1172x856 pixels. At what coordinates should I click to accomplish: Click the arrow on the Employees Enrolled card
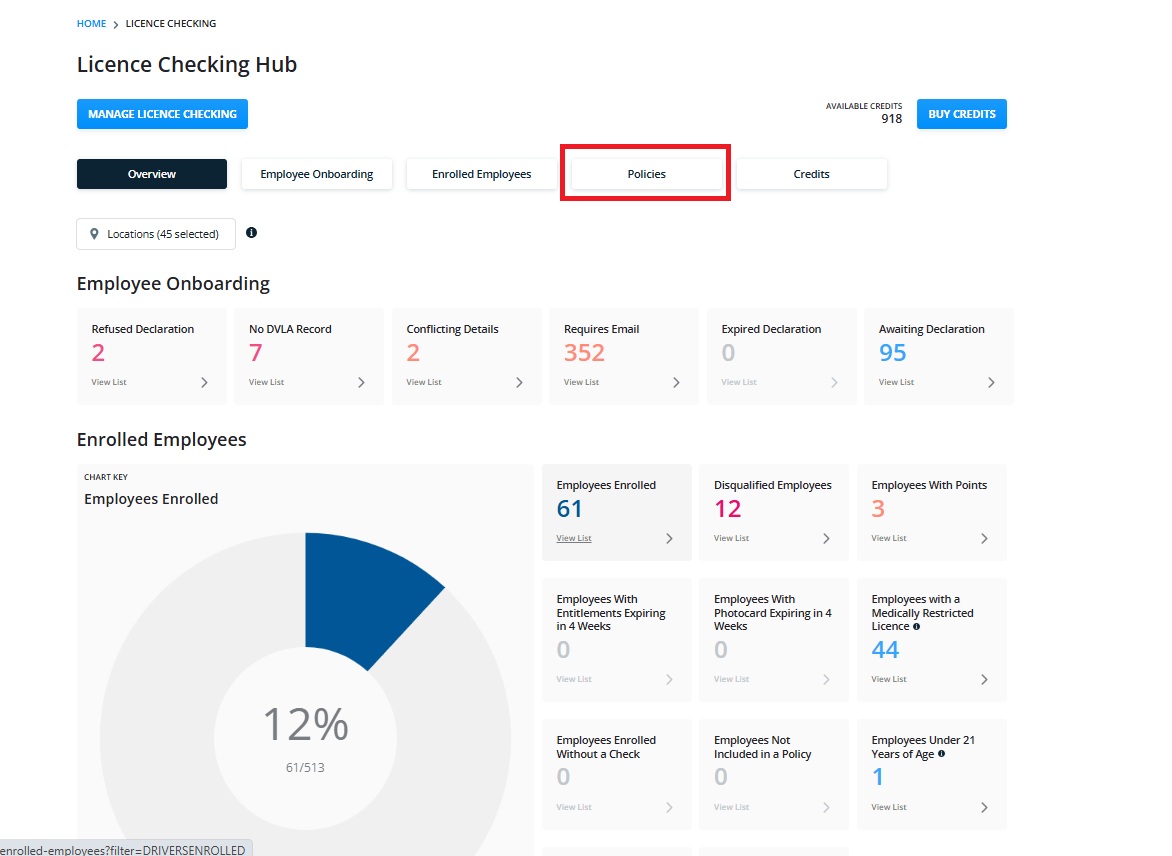669,538
